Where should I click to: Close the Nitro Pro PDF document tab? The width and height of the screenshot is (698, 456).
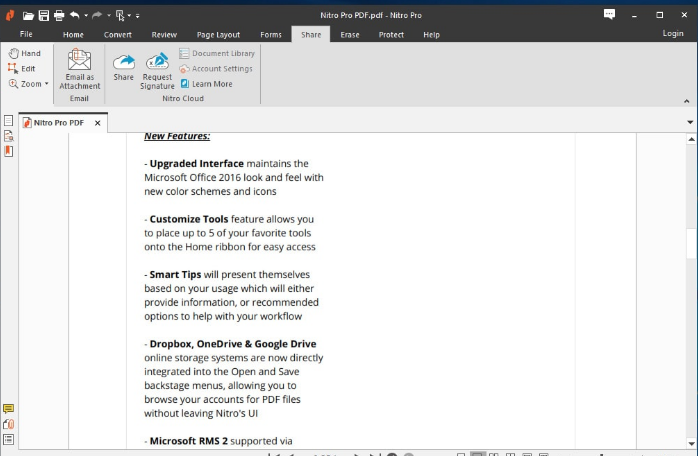tap(97, 123)
